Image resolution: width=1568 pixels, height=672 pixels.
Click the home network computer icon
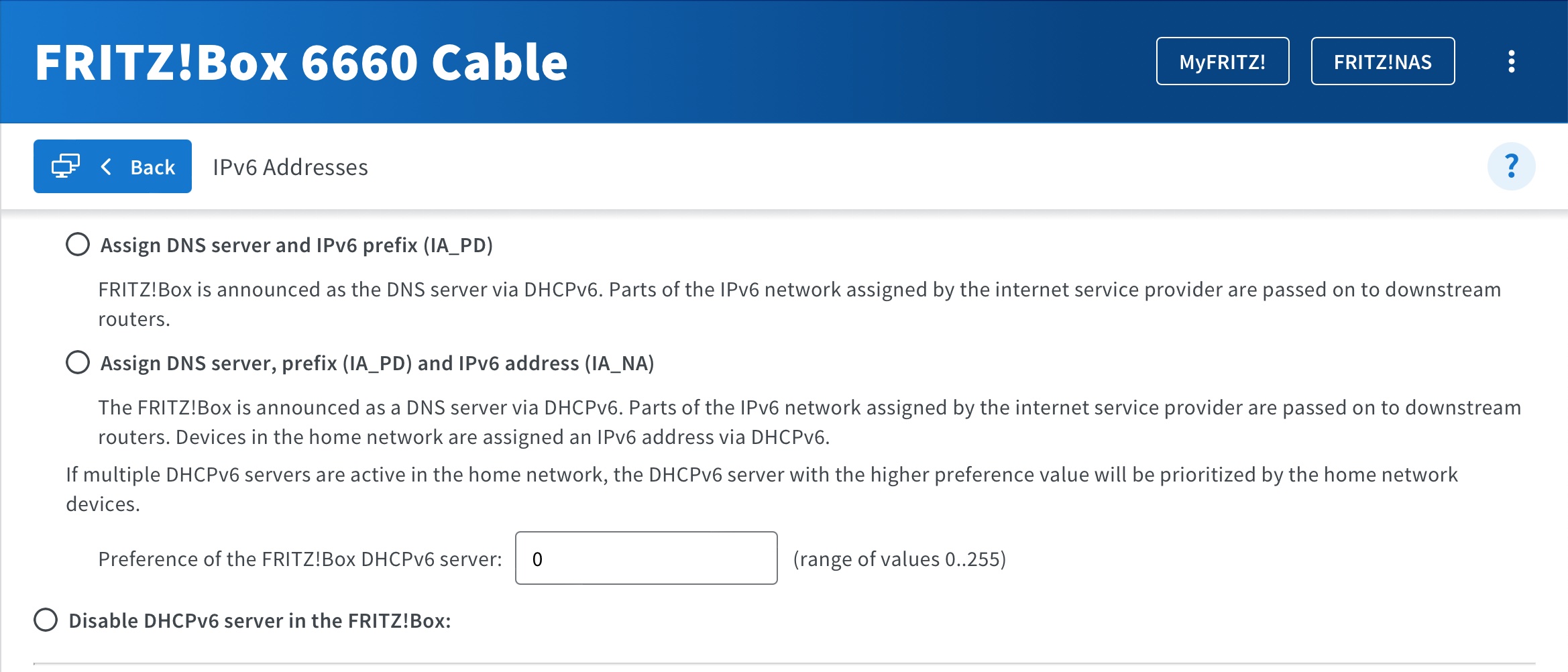click(66, 166)
